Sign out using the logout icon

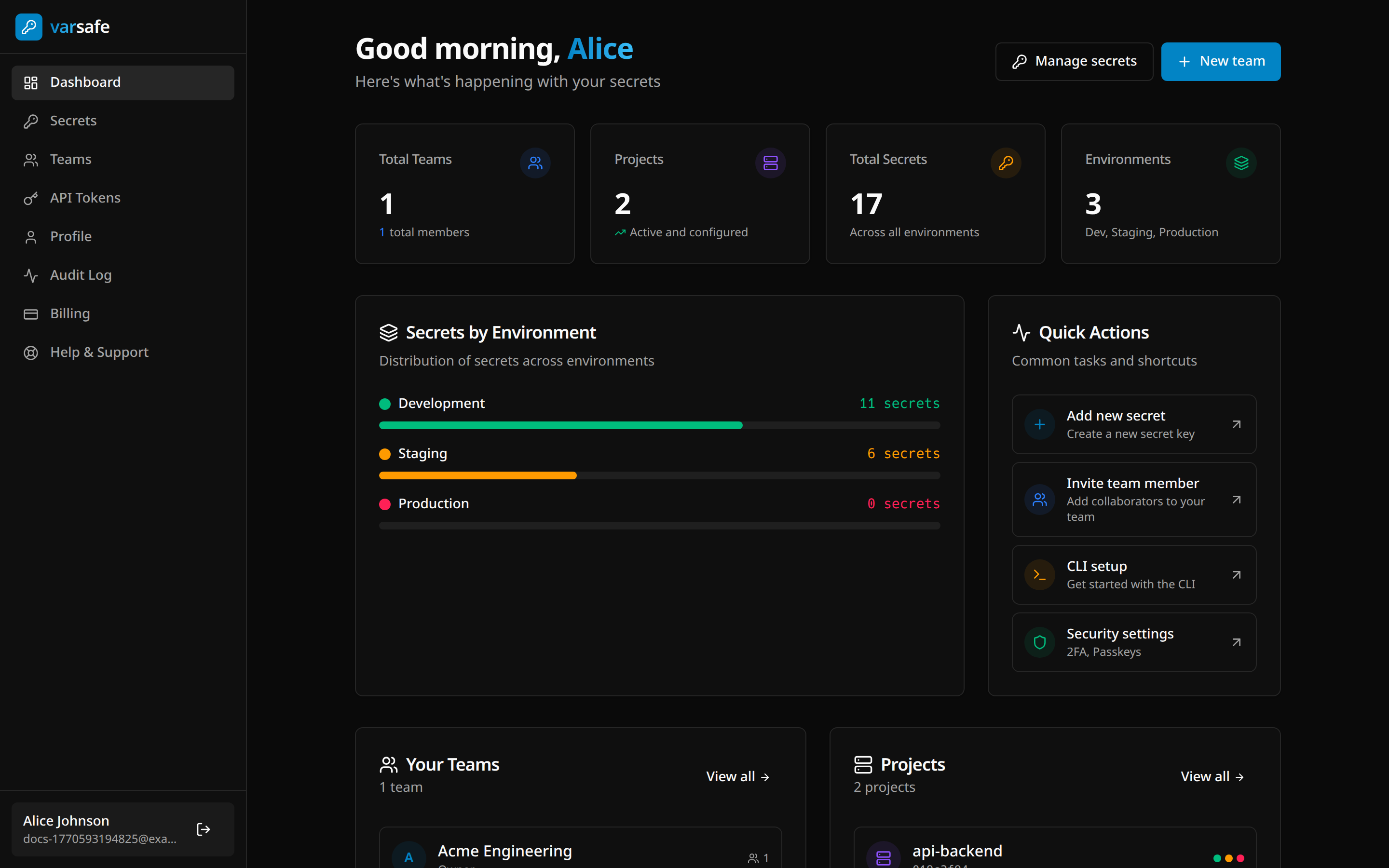click(203, 829)
